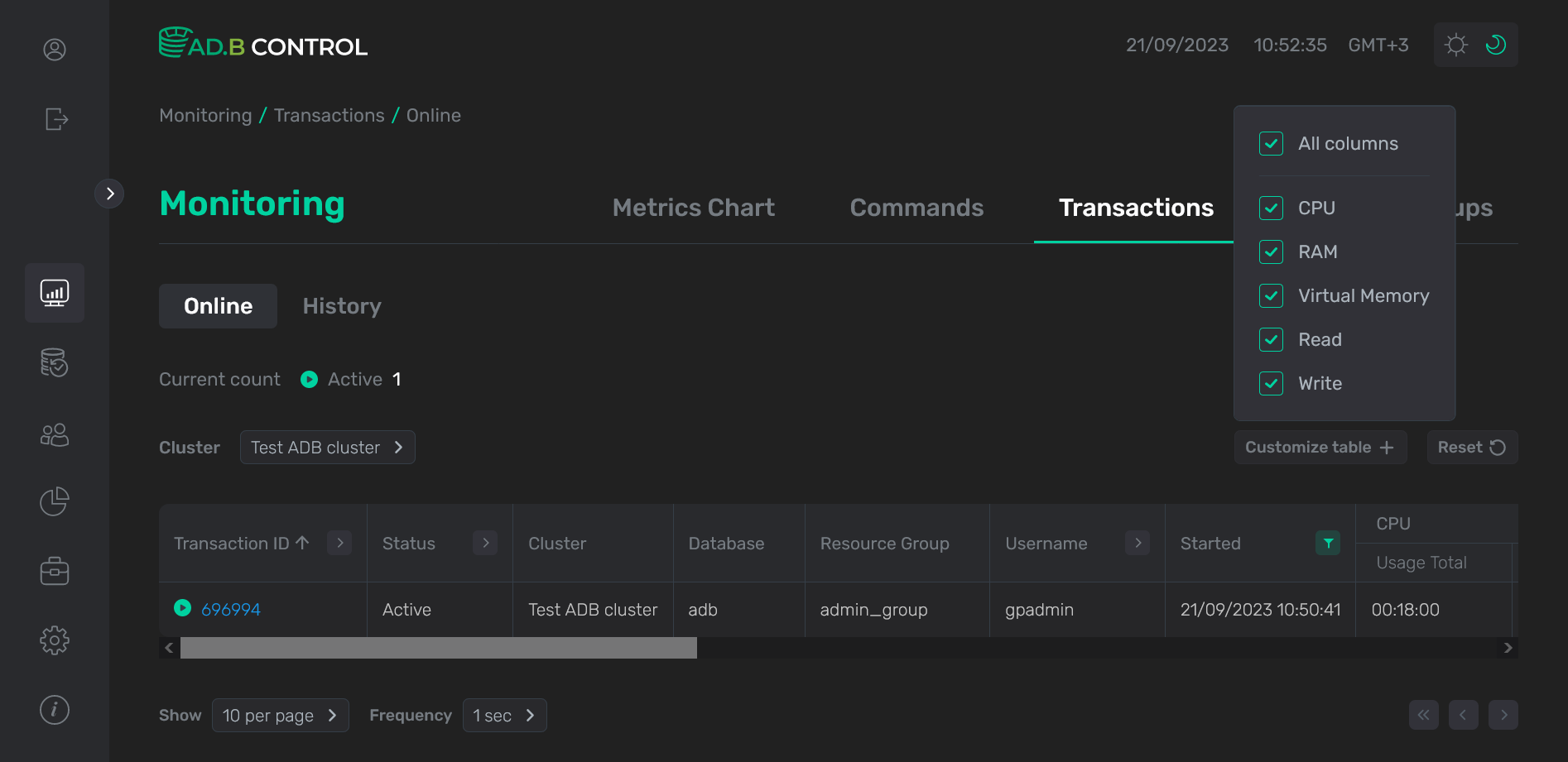
Task: Open the Monitoring icon in sidebar
Action: click(55, 293)
